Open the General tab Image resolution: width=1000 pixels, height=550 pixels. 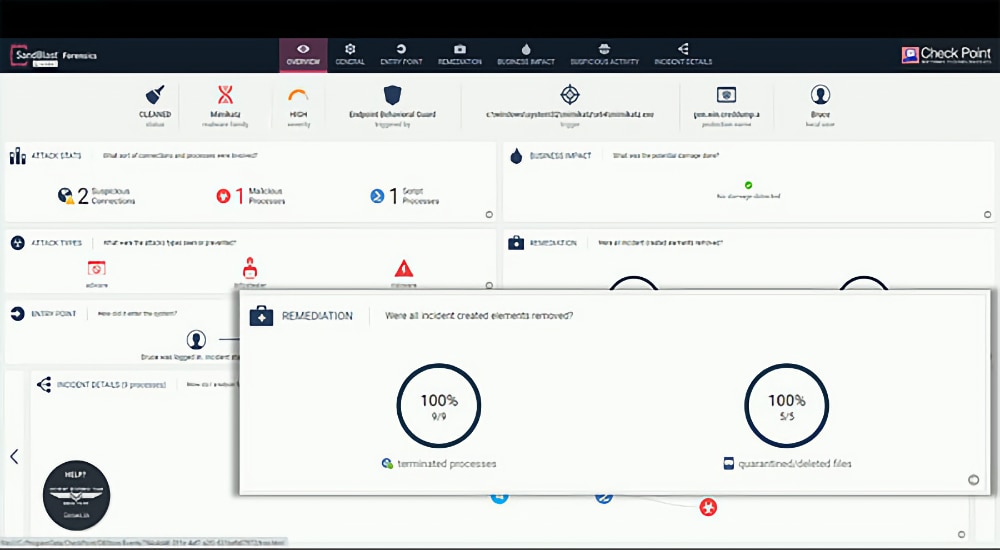pos(350,55)
